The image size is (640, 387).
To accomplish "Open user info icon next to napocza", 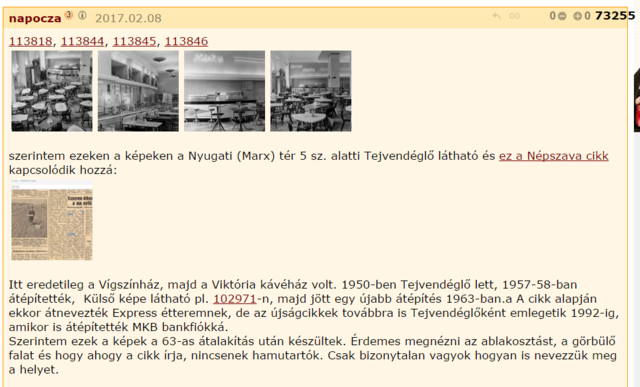I will (x=82, y=16).
